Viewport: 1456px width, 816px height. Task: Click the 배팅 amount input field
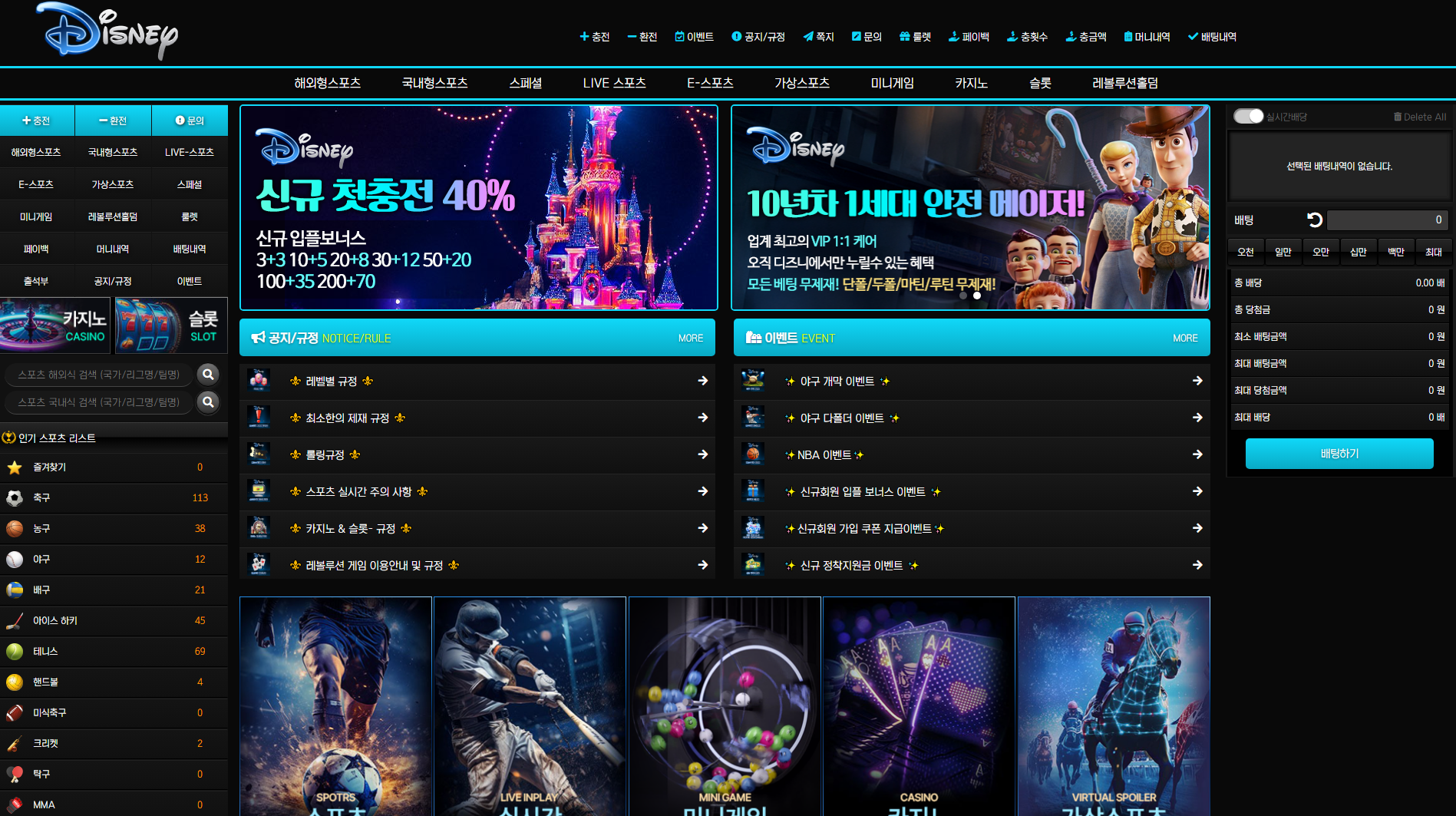tap(1387, 220)
